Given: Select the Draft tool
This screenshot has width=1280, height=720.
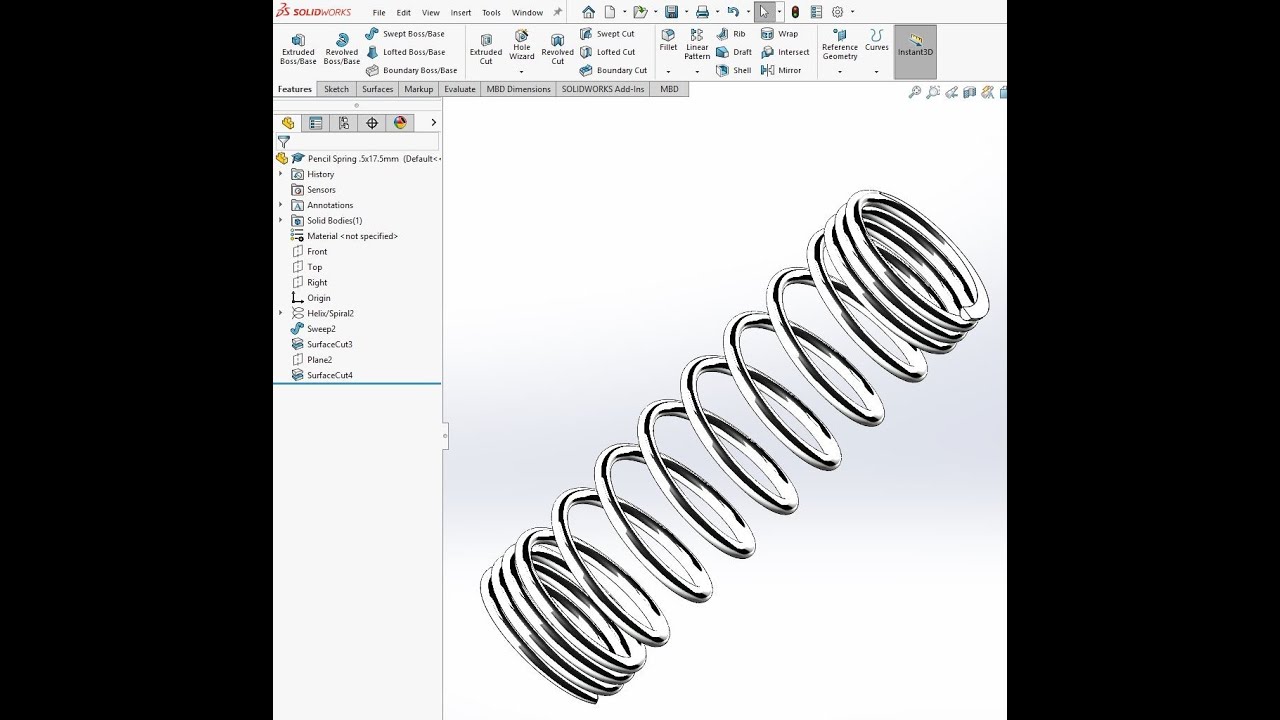Looking at the screenshot, I should (734, 52).
